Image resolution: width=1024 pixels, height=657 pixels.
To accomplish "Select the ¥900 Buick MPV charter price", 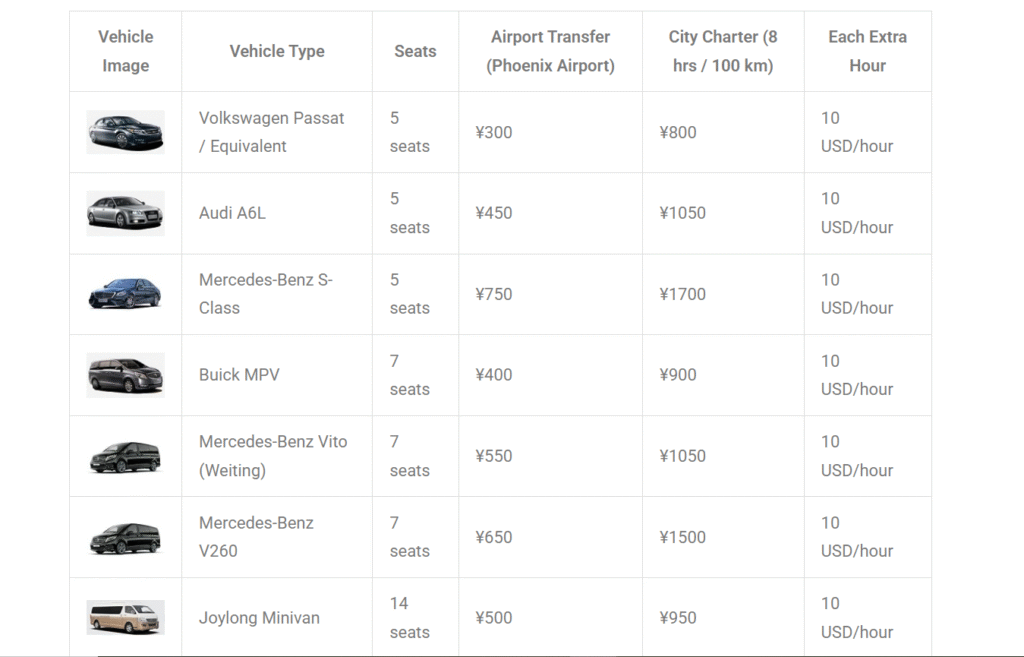I will pyautogui.click(x=678, y=375).
